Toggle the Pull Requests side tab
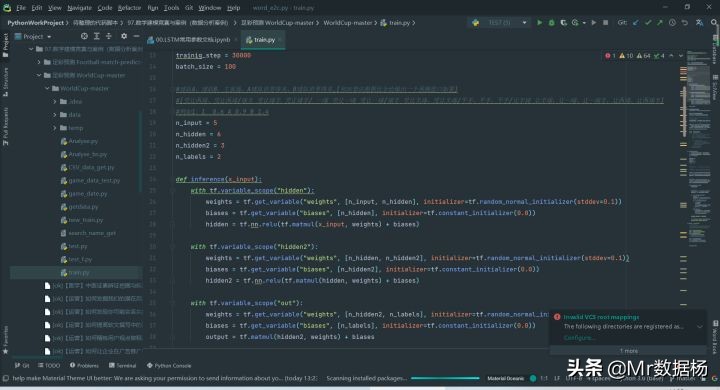The width and height of the screenshot is (720, 390). [6, 126]
